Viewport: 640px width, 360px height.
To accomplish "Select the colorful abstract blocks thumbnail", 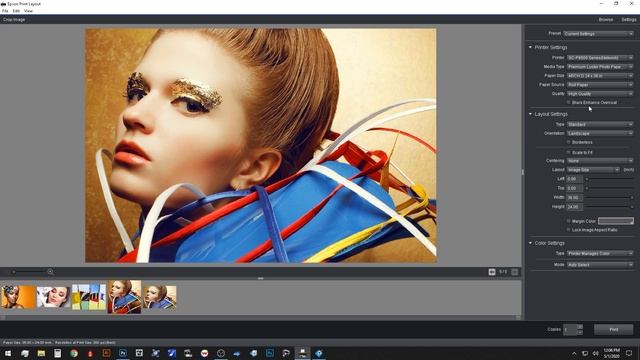I will 89,297.
